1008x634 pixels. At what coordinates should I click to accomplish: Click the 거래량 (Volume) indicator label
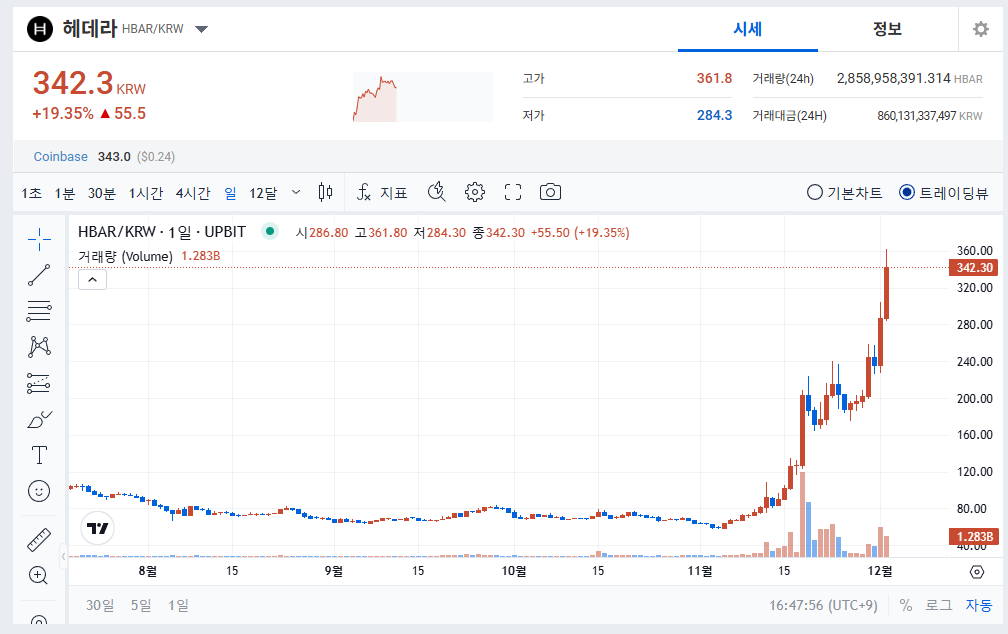[x=125, y=256]
